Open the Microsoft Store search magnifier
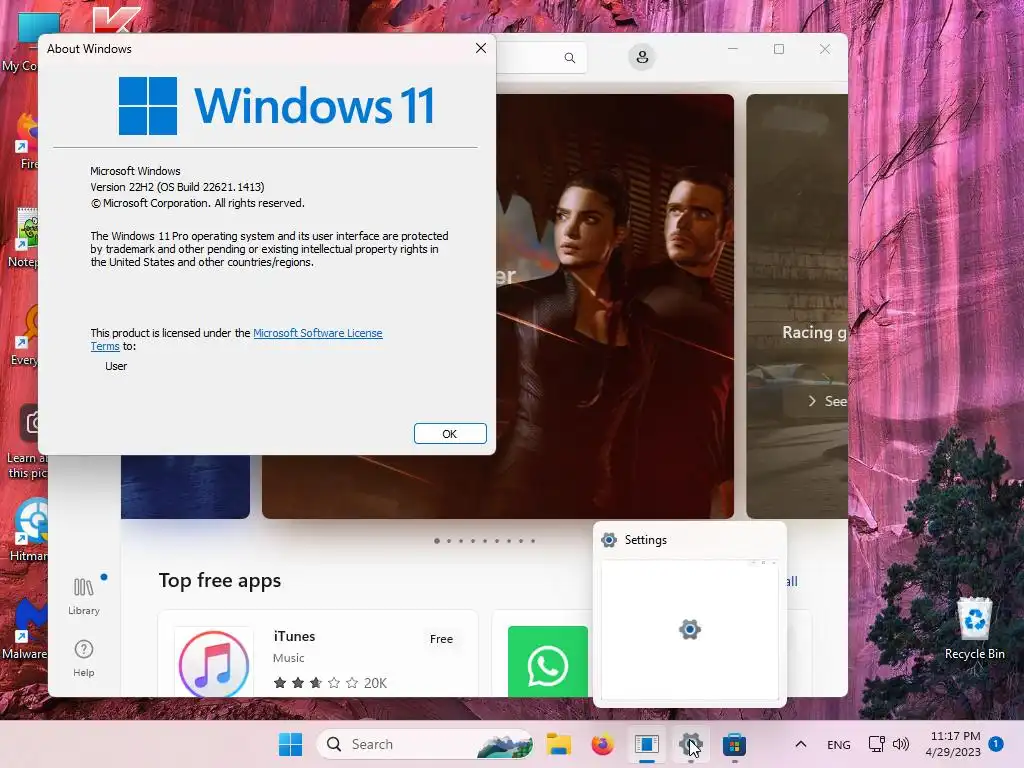Viewport: 1024px width, 768px height. pos(569,58)
